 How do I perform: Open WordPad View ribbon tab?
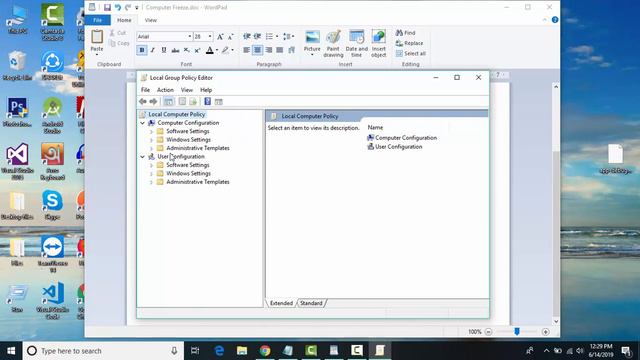[151, 20]
